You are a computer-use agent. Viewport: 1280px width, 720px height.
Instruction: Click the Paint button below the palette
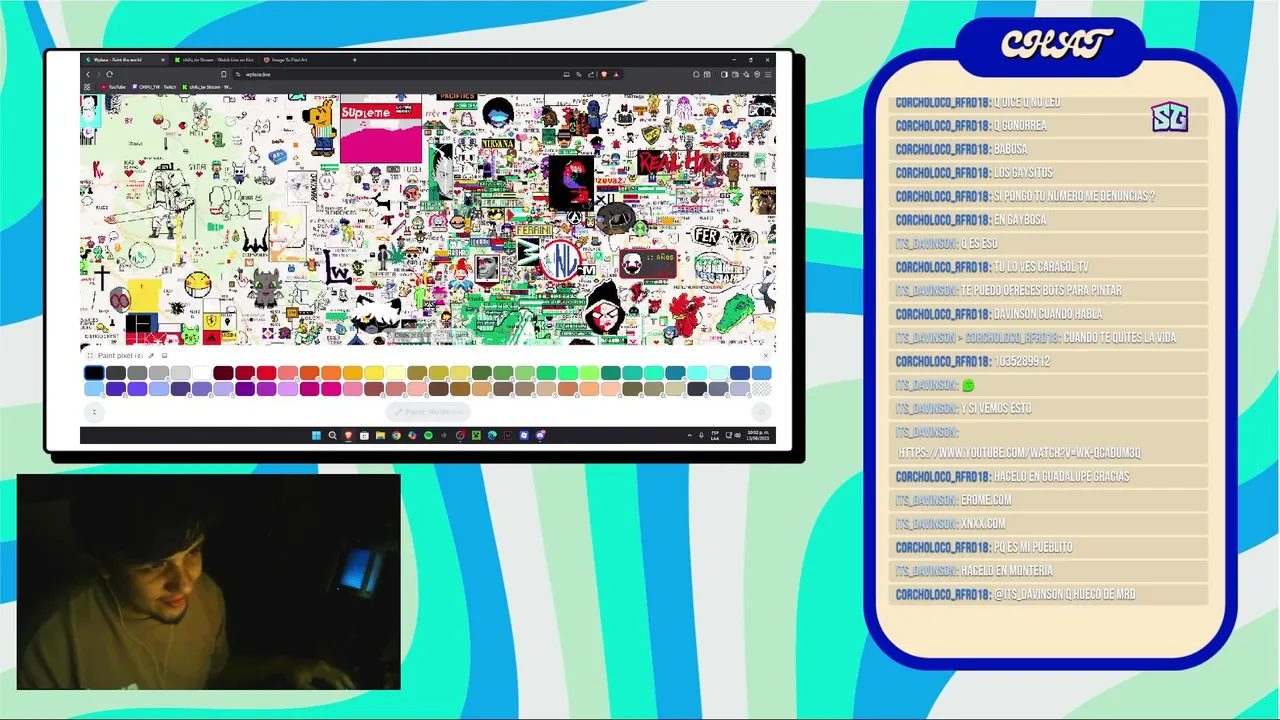427,412
